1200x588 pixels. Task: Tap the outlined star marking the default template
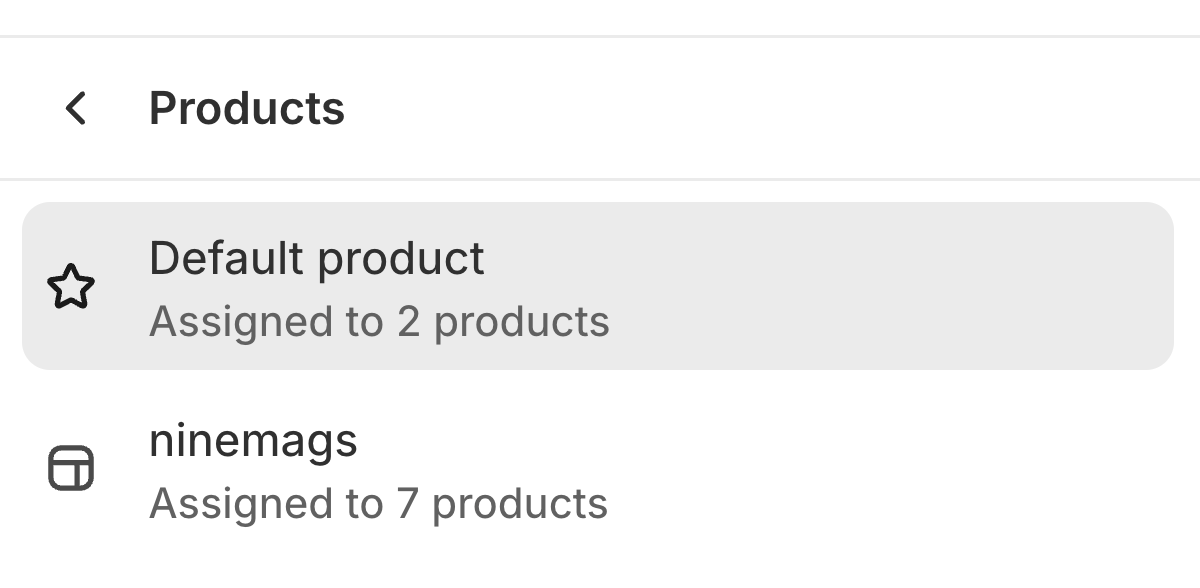tap(71, 289)
